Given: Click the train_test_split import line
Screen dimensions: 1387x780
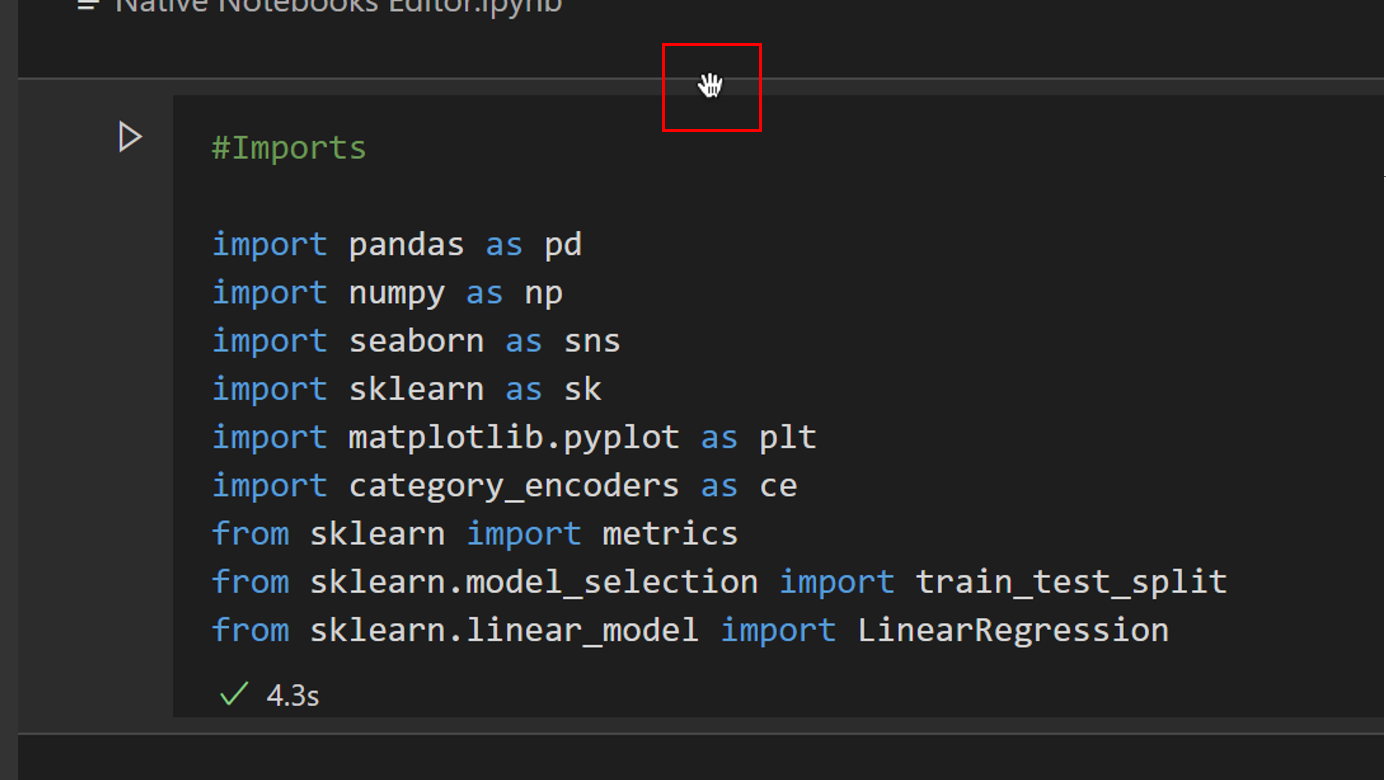Looking at the screenshot, I should (719, 581).
